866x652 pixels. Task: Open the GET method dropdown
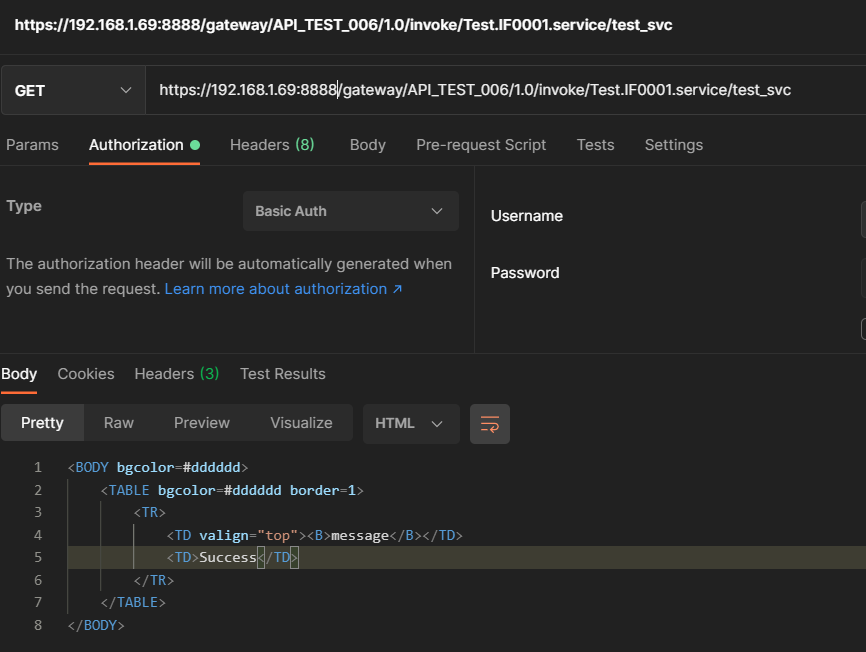click(73, 90)
